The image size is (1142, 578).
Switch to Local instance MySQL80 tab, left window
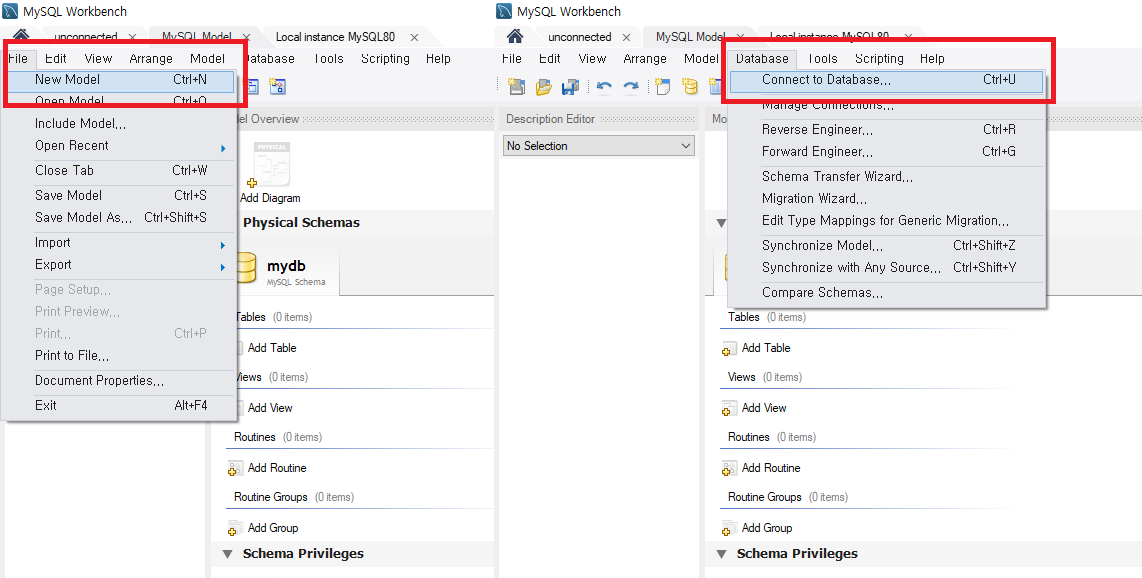click(336, 36)
